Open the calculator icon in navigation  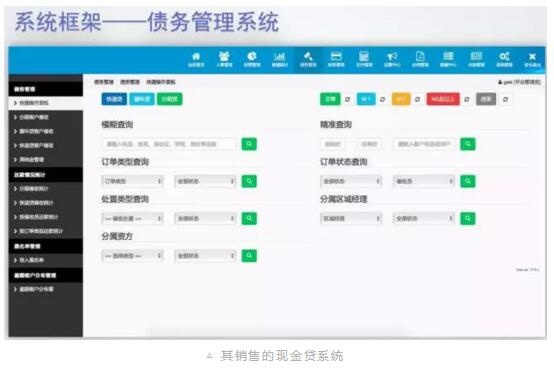pos(364,59)
